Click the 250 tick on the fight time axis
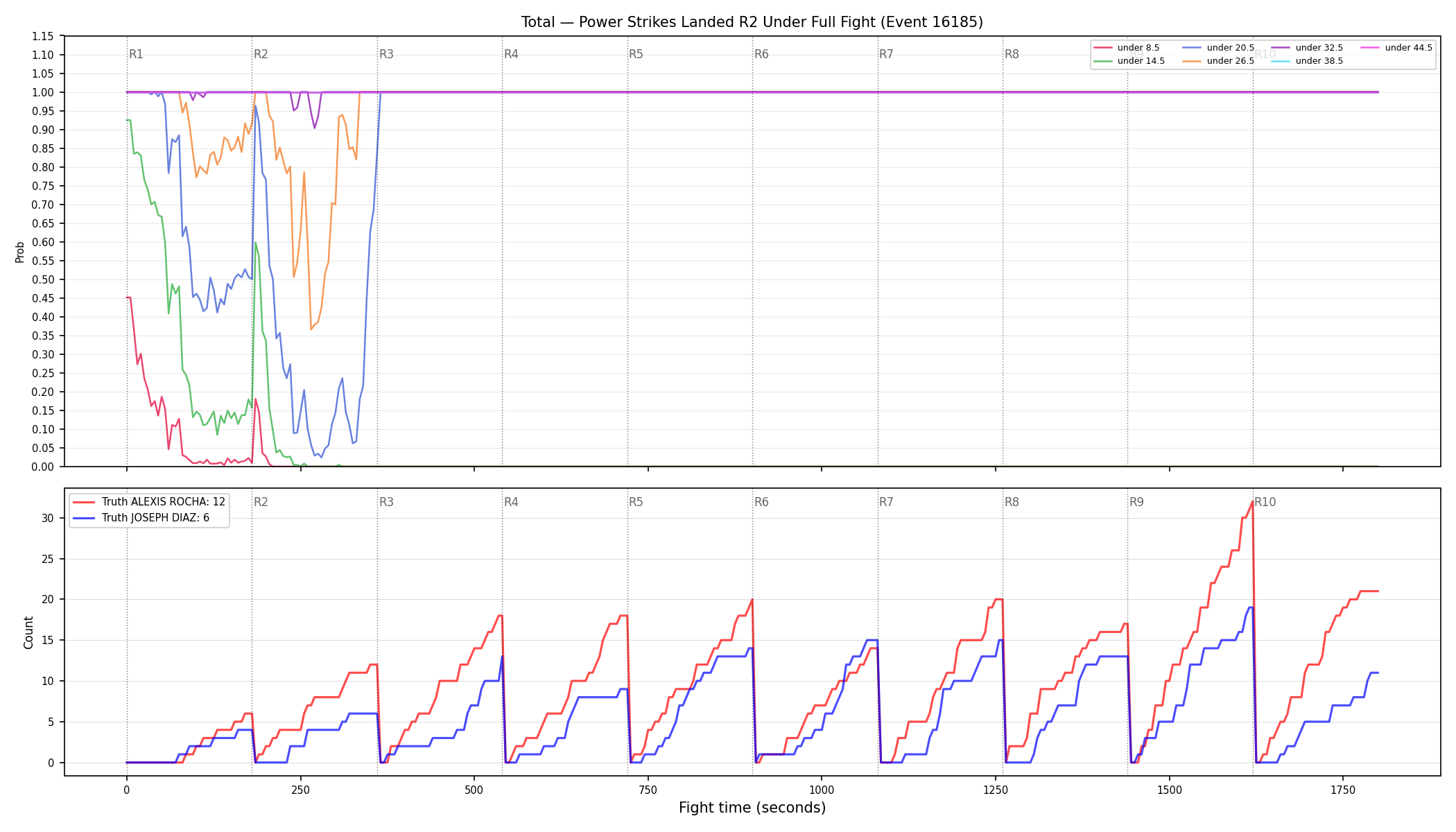This screenshot has height=832, width=1456. (x=300, y=790)
